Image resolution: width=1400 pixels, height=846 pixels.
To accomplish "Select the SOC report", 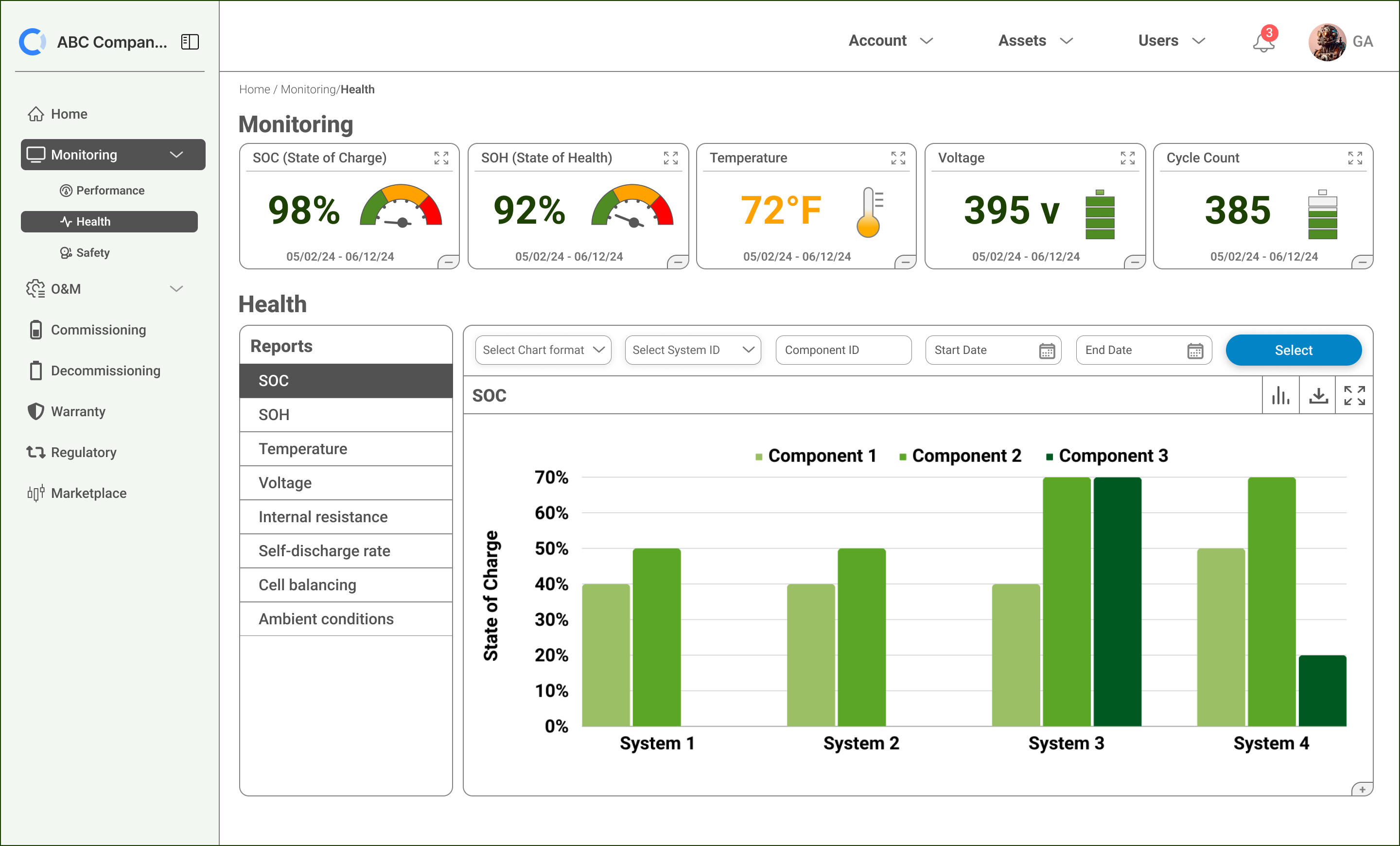I will pos(346,381).
